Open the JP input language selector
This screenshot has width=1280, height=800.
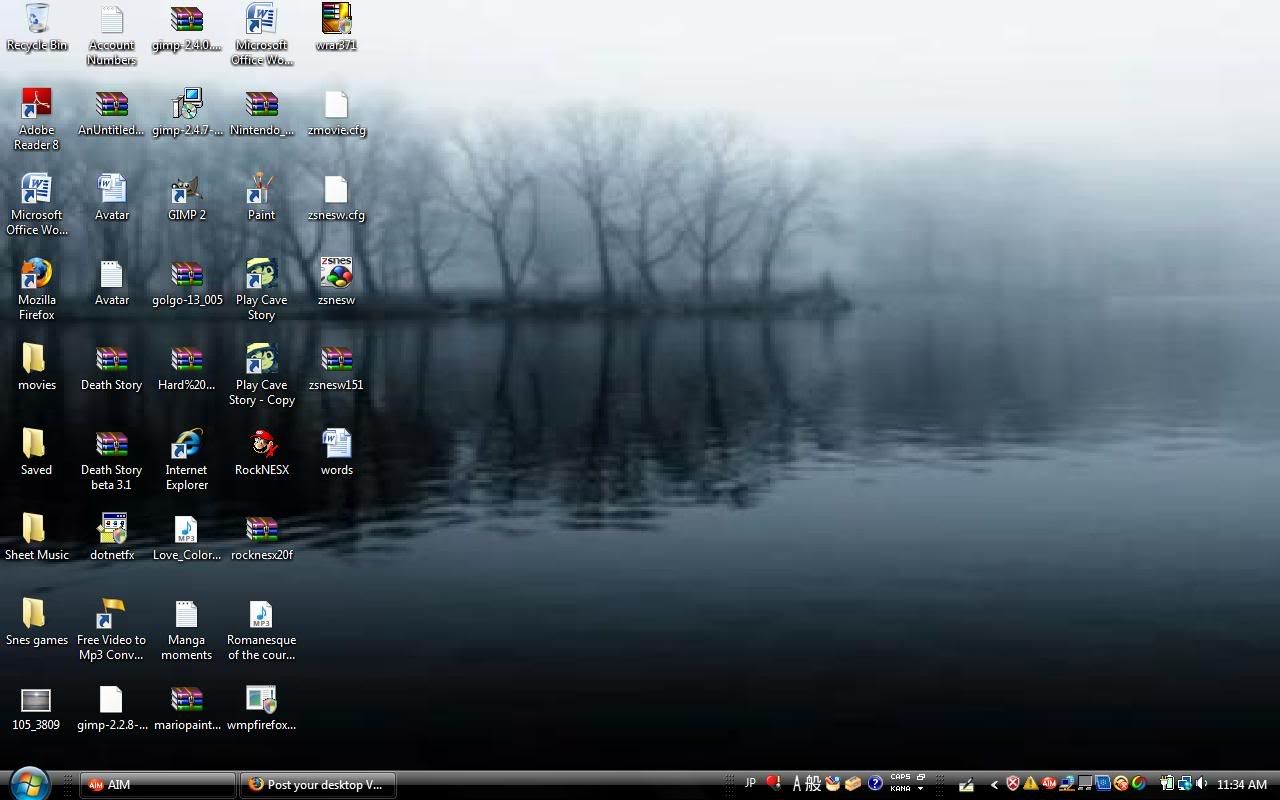coord(751,783)
